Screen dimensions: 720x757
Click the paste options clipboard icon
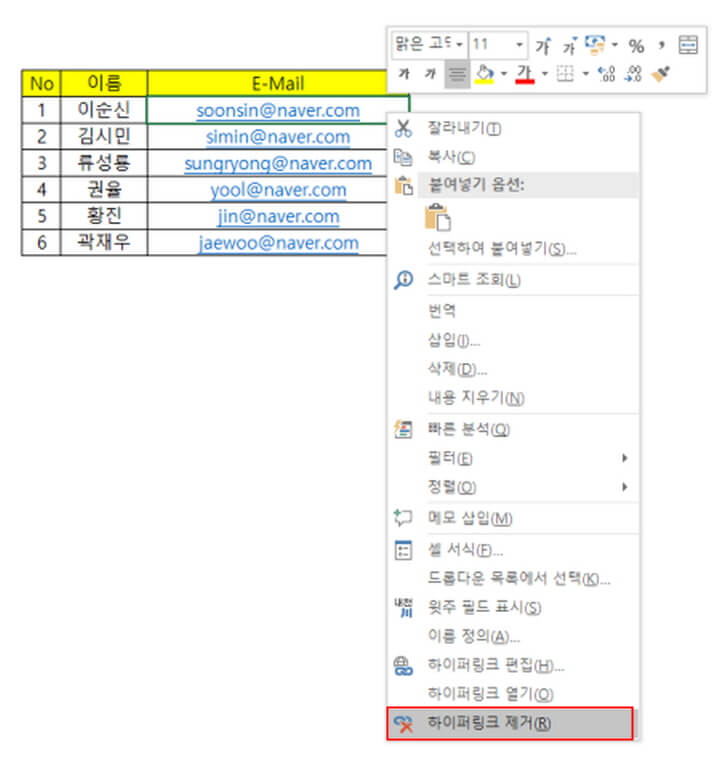[x=404, y=185]
